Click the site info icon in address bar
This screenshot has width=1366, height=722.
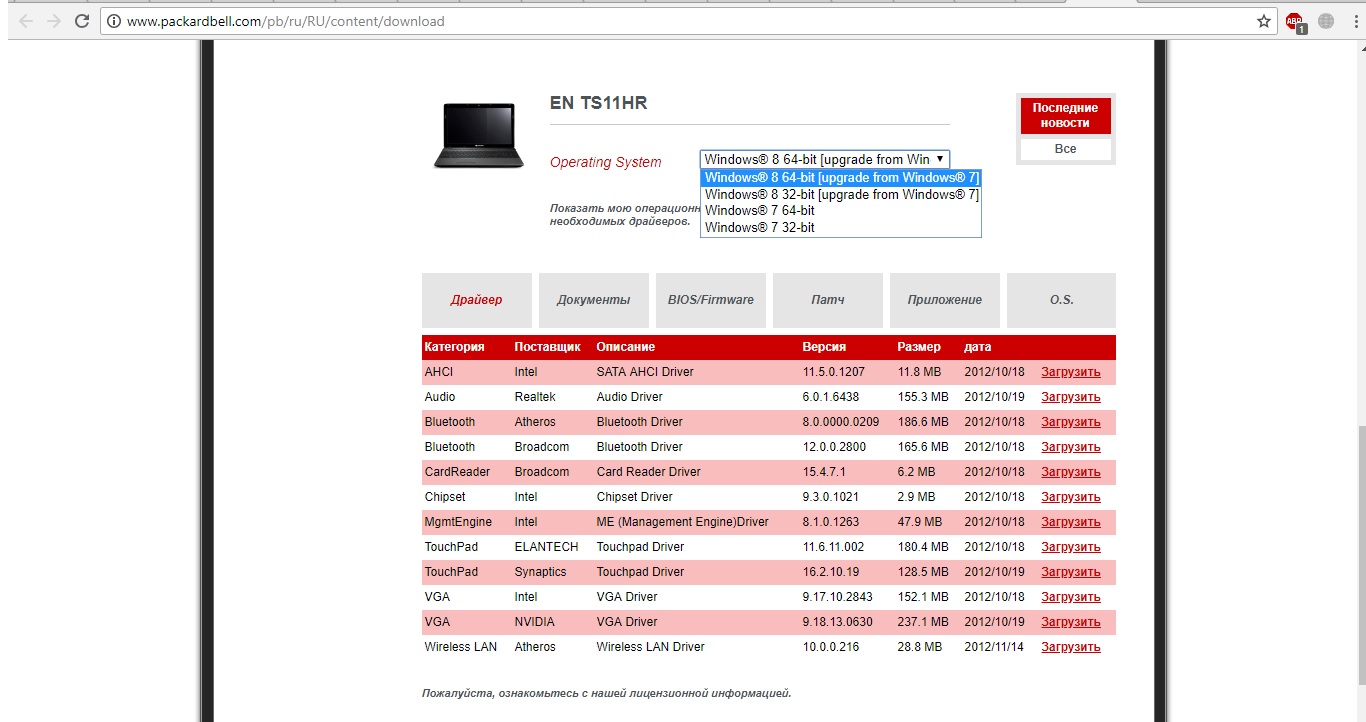click(113, 21)
